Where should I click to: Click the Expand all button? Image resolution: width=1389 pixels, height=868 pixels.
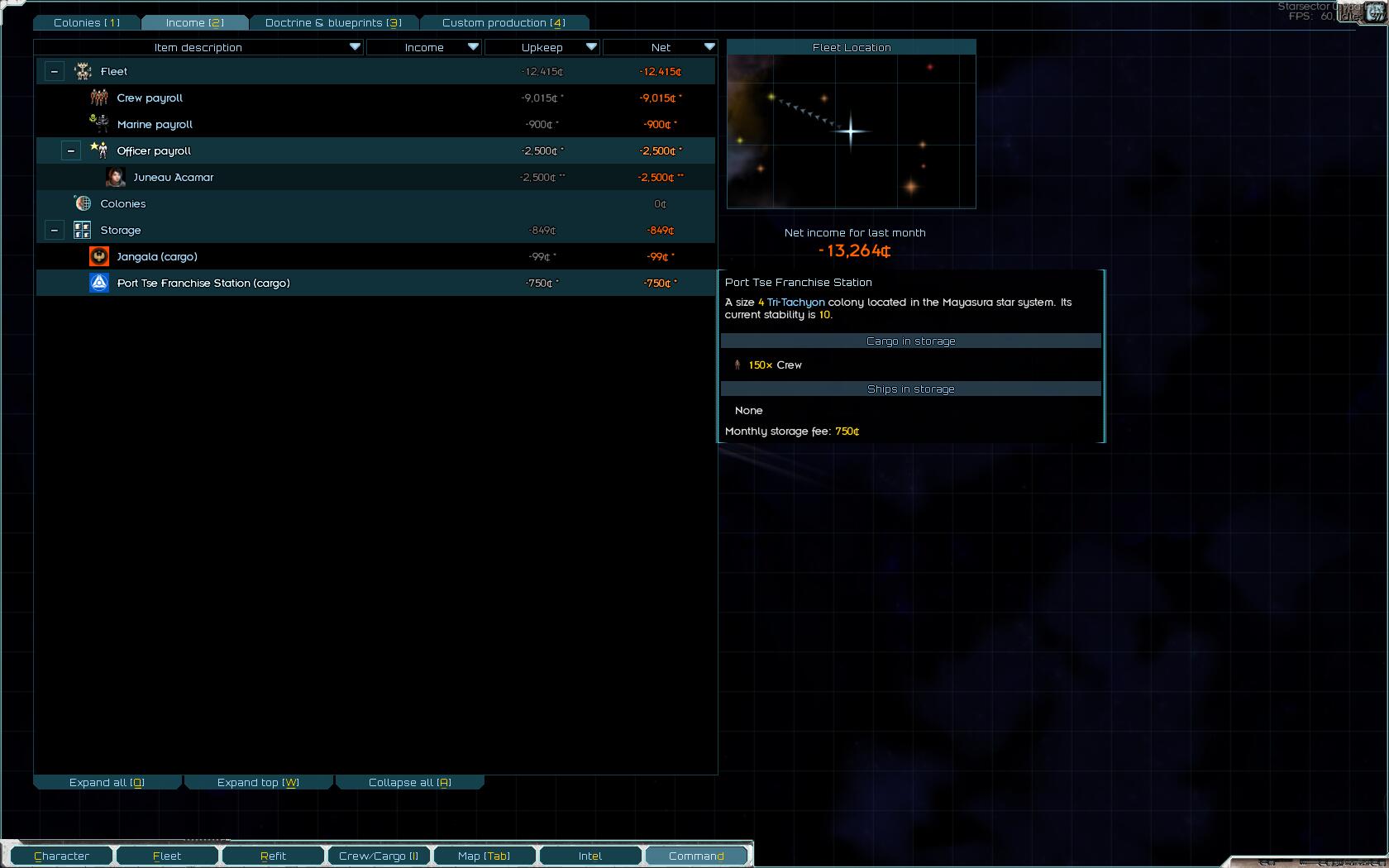point(107,782)
